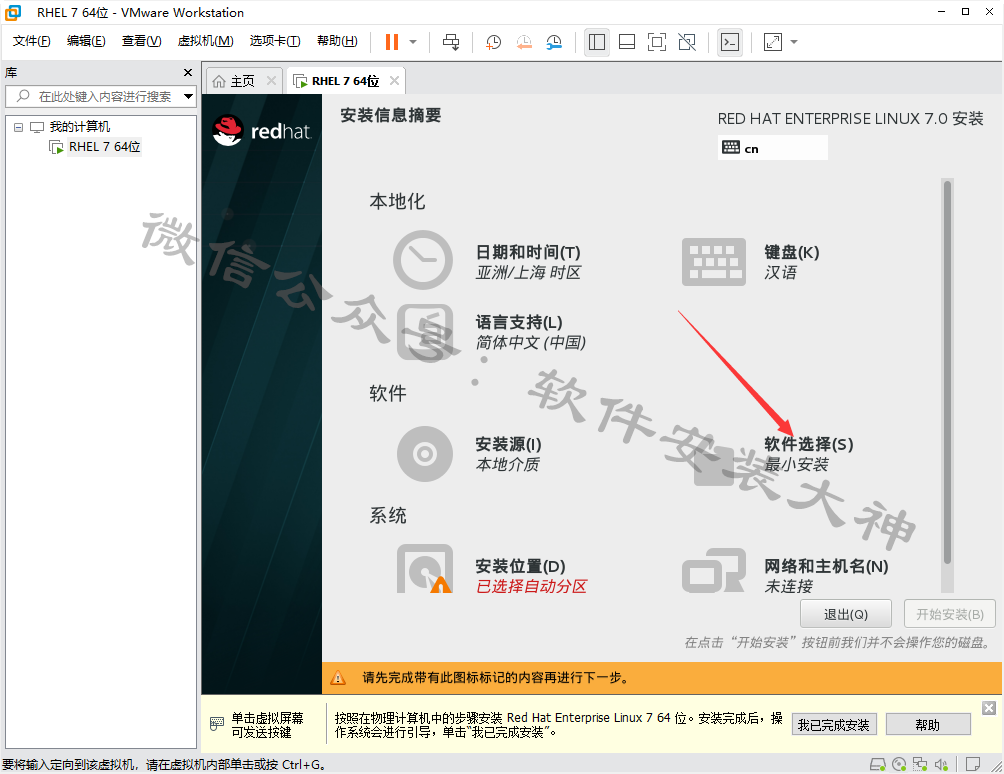Take a snapshot of the virtual machine
Viewport: 1004px width, 774px height.
pos(493,42)
